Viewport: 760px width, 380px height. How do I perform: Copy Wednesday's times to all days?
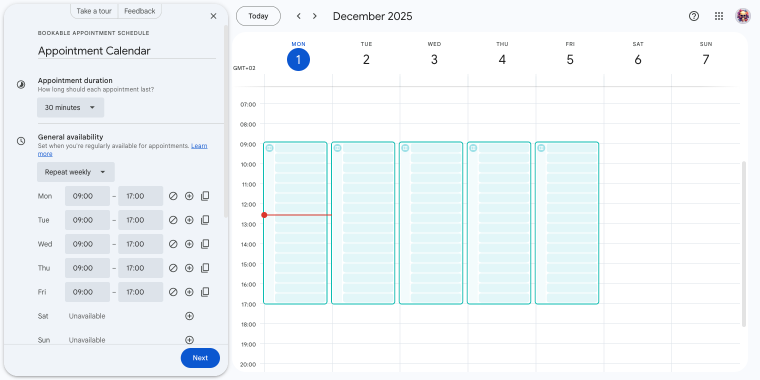[205, 244]
